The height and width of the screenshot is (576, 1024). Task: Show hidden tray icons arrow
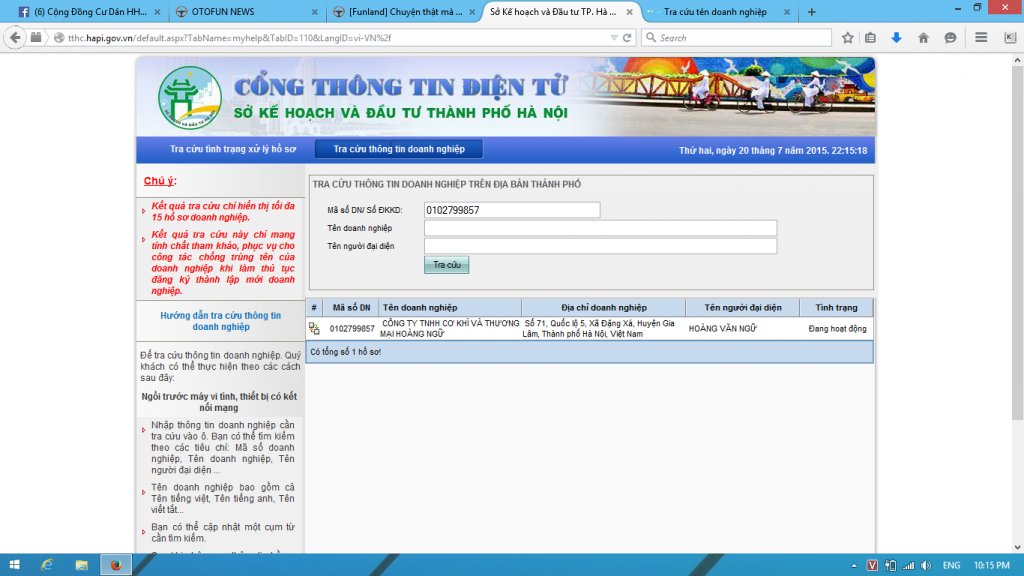854,566
